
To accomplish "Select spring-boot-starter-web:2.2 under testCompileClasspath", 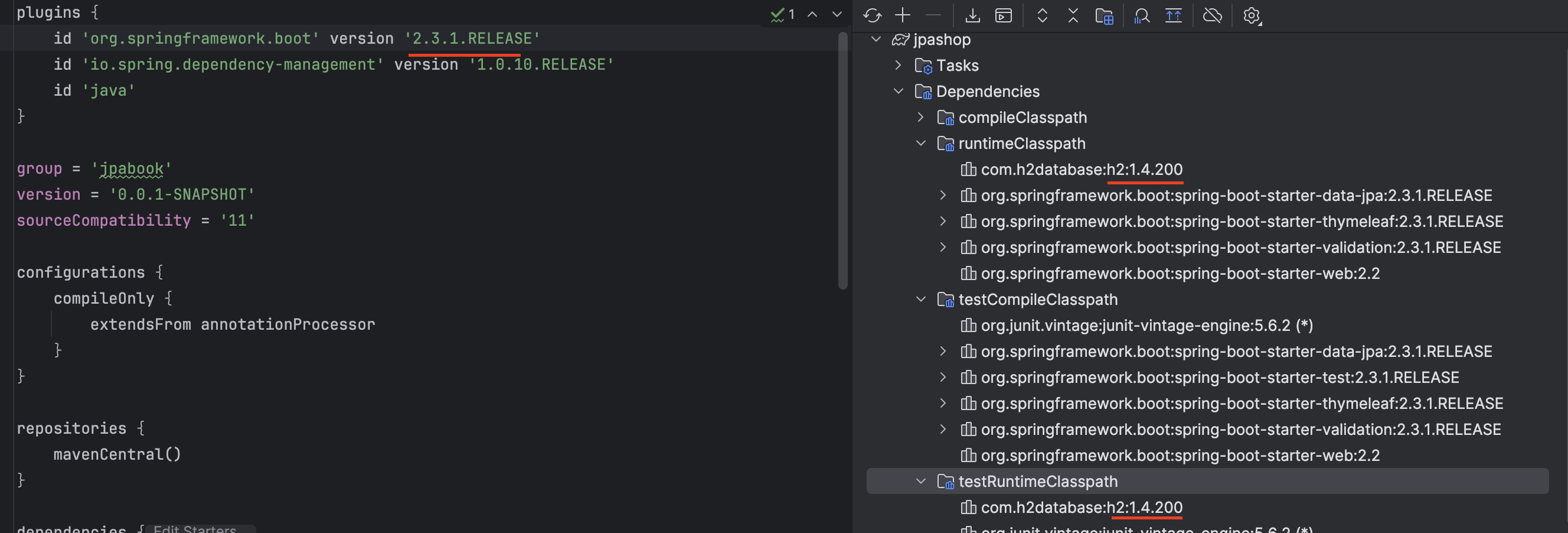I will tap(1208, 456).
